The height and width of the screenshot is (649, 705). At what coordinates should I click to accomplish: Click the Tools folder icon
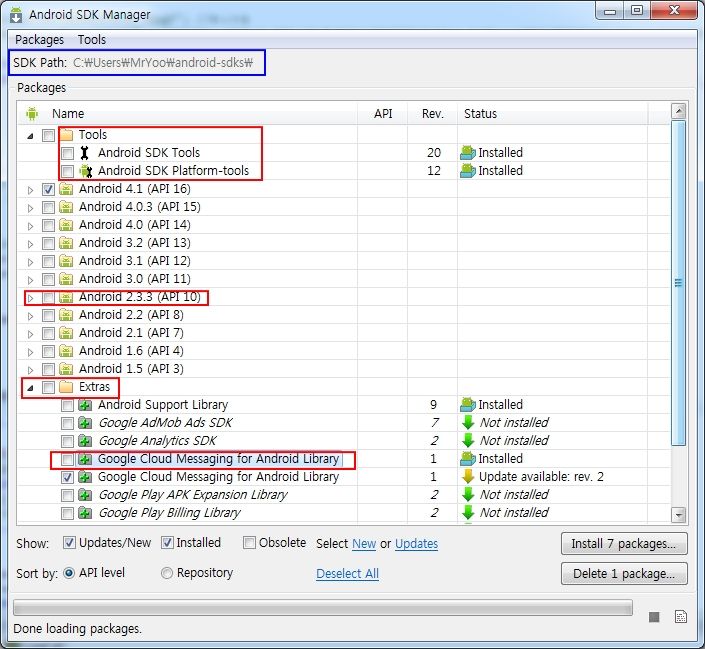66,134
